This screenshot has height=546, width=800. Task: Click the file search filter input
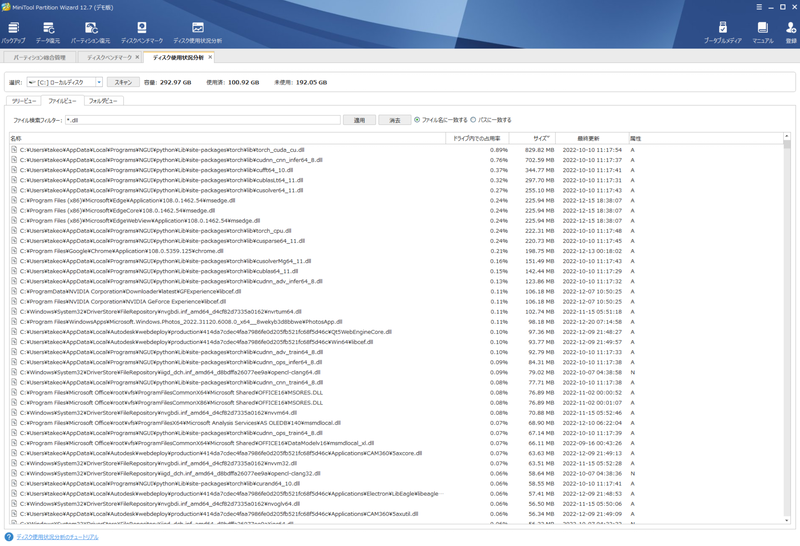pyautogui.click(x=203, y=120)
